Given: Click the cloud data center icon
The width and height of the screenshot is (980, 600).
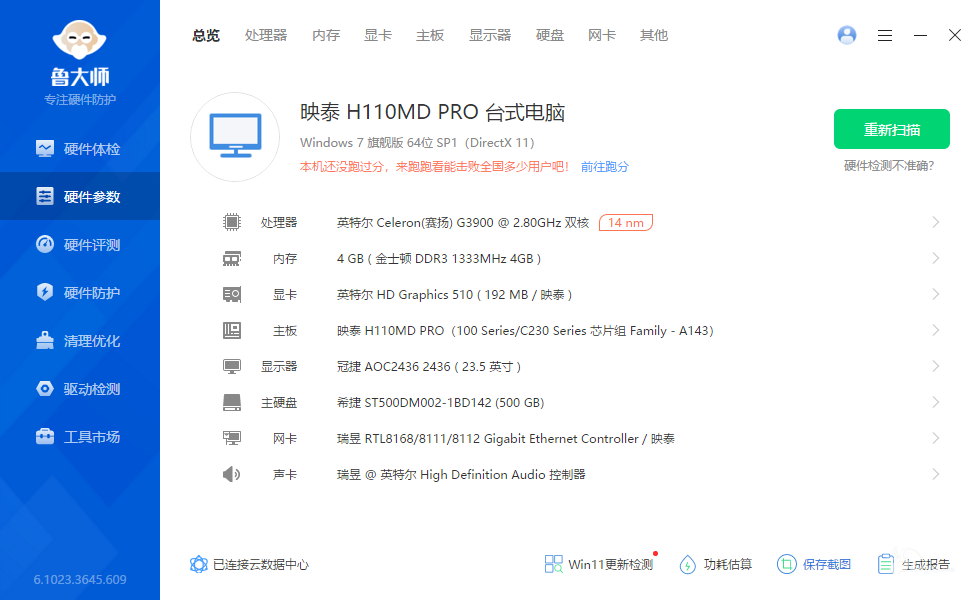Looking at the screenshot, I should click(x=198, y=564).
